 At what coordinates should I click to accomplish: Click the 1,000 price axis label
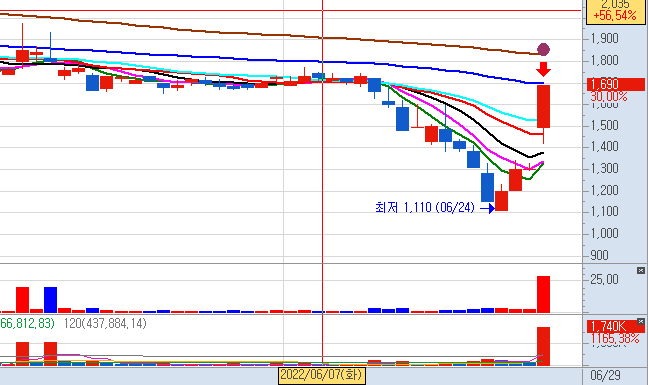pyautogui.click(x=605, y=233)
